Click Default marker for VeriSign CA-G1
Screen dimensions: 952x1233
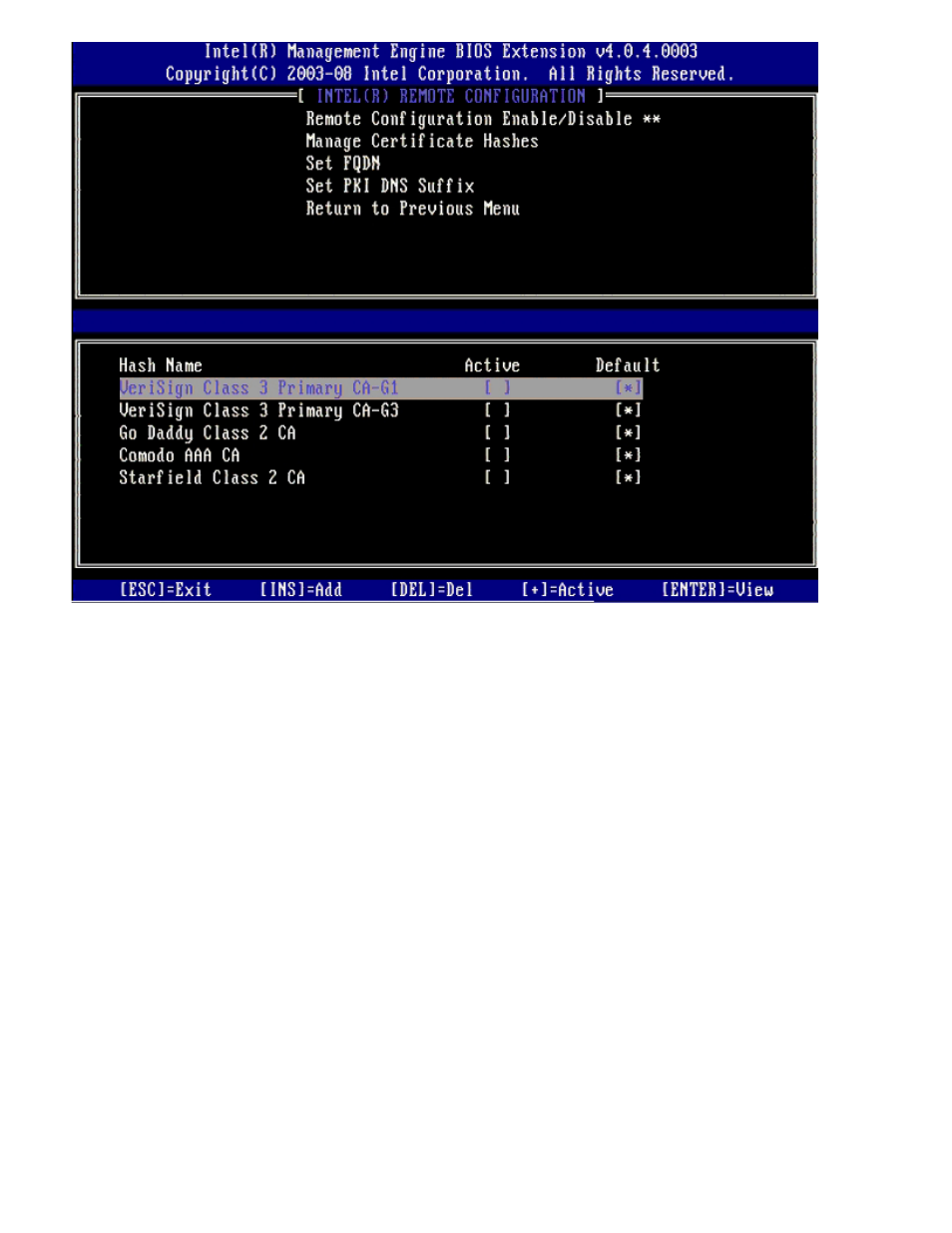[629, 388]
